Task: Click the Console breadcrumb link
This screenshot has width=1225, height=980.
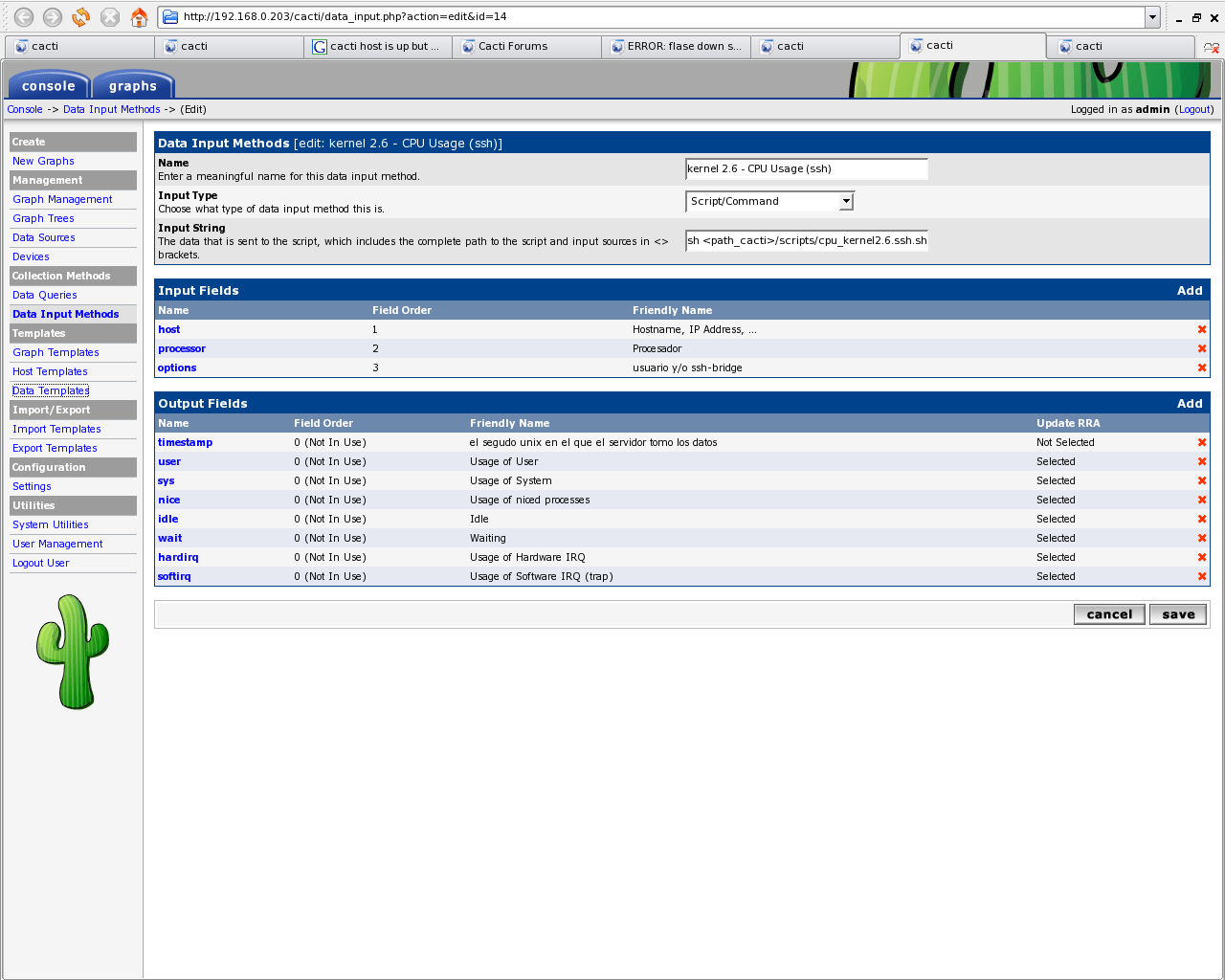Action: click(25, 109)
